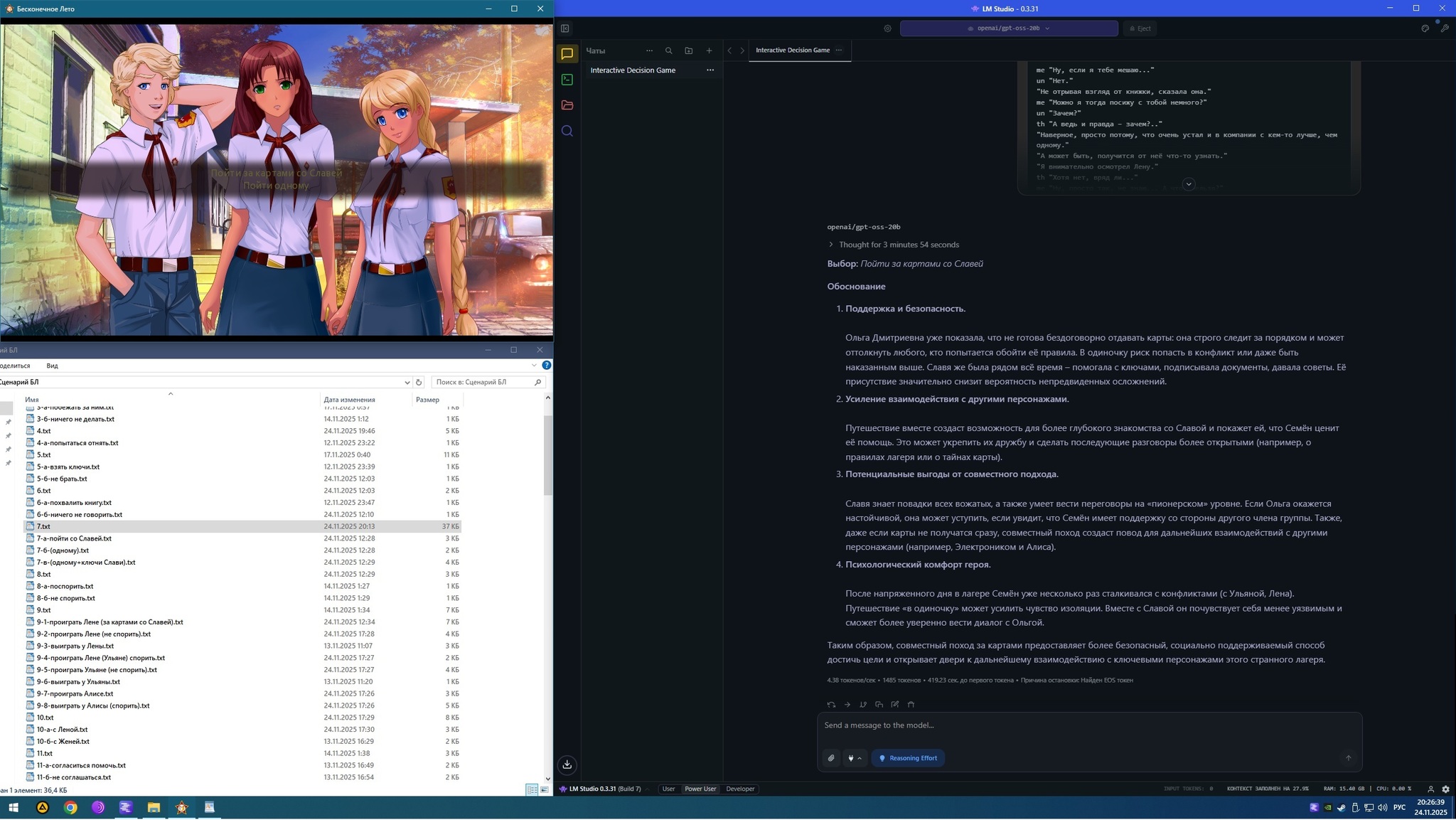Expand integrations plug menu in message box
1456x820 pixels.
(855, 758)
